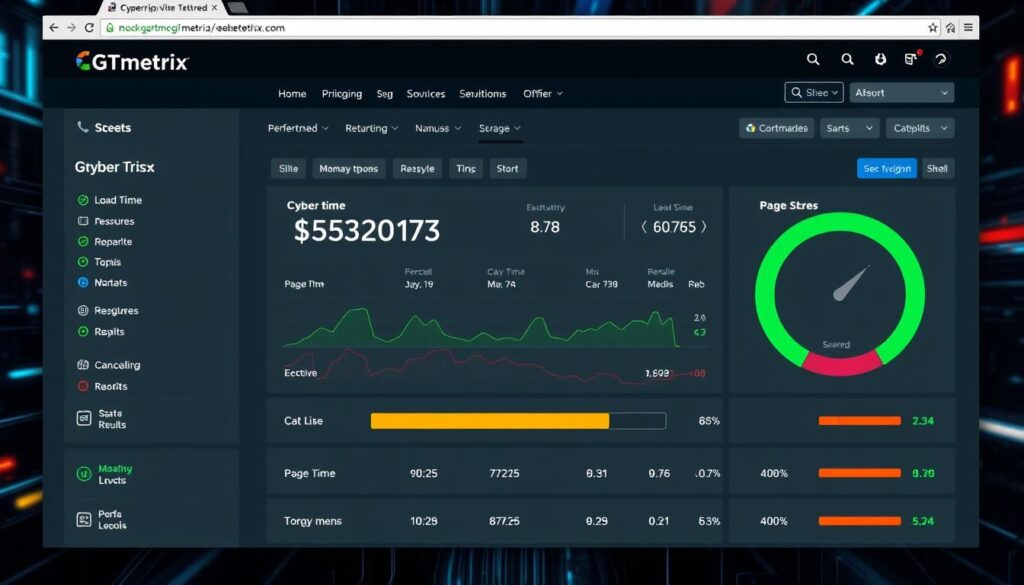Click the red Reorits sidebar icon
Image resolution: width=1024 pixels, height=585 pixels.
[x=83, y=386]
